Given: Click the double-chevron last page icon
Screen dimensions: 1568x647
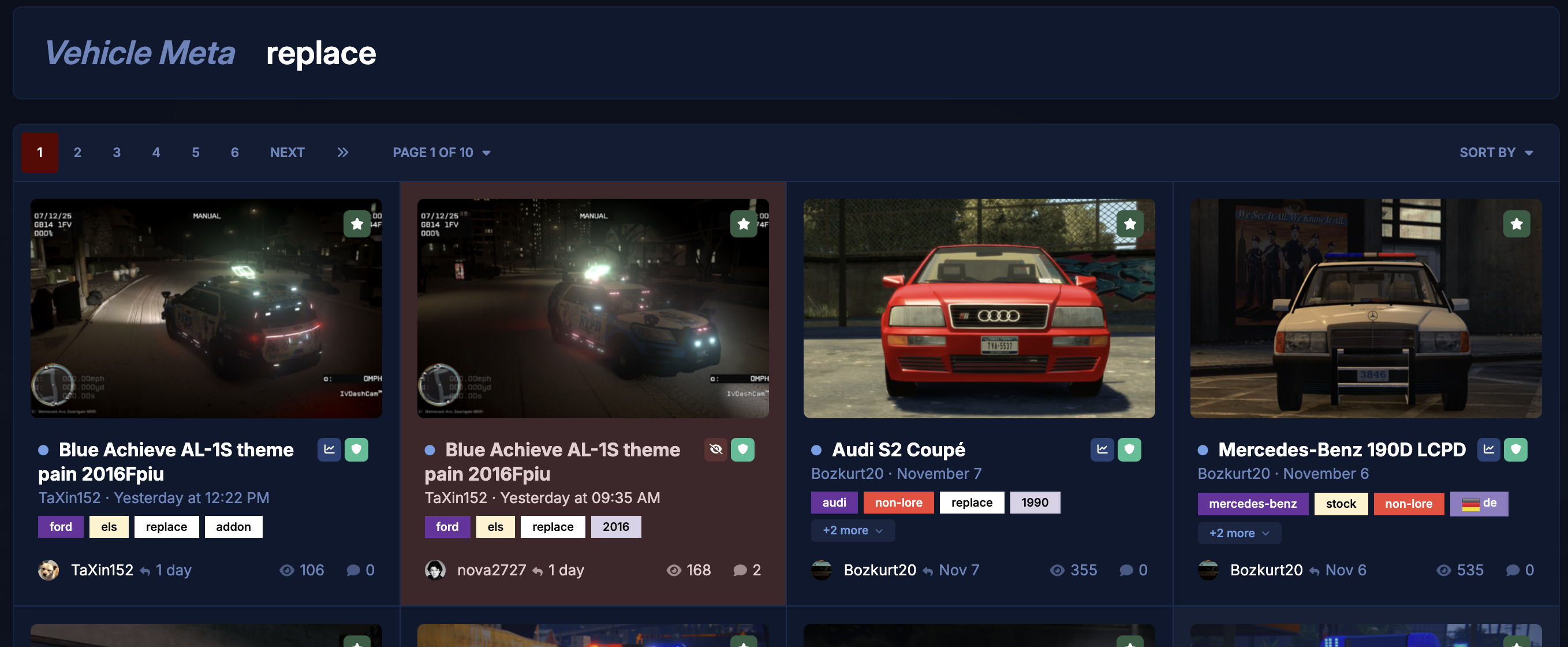Looking at the screenshot, I should pos(343,153).
